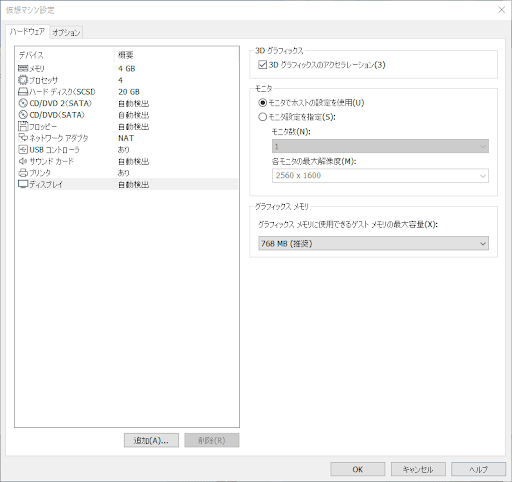Click processor count value 4

[120, 80]
